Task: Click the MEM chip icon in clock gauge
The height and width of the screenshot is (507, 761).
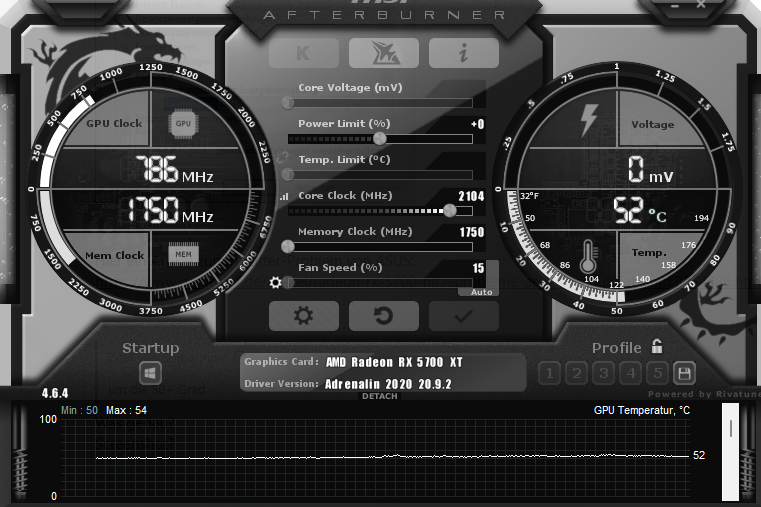Action: 183,254
